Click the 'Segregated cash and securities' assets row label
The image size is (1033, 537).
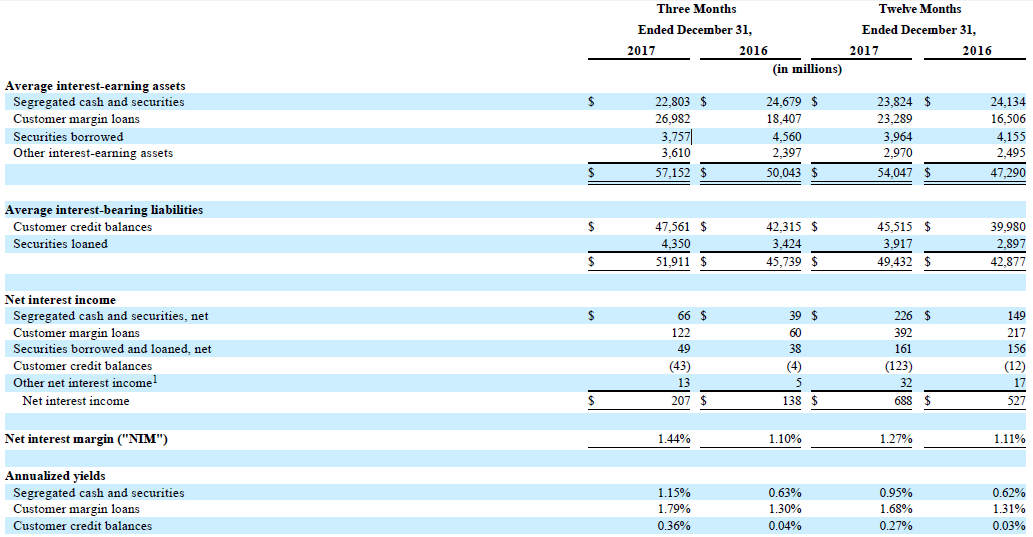[99, 102]
